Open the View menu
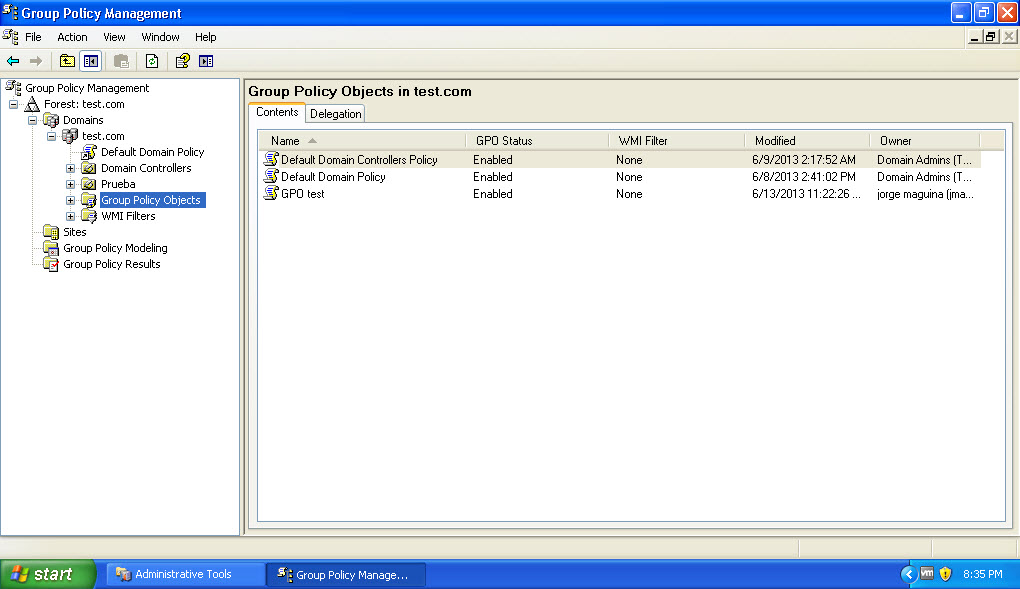 pyautogui.click(x=114, y=37)
